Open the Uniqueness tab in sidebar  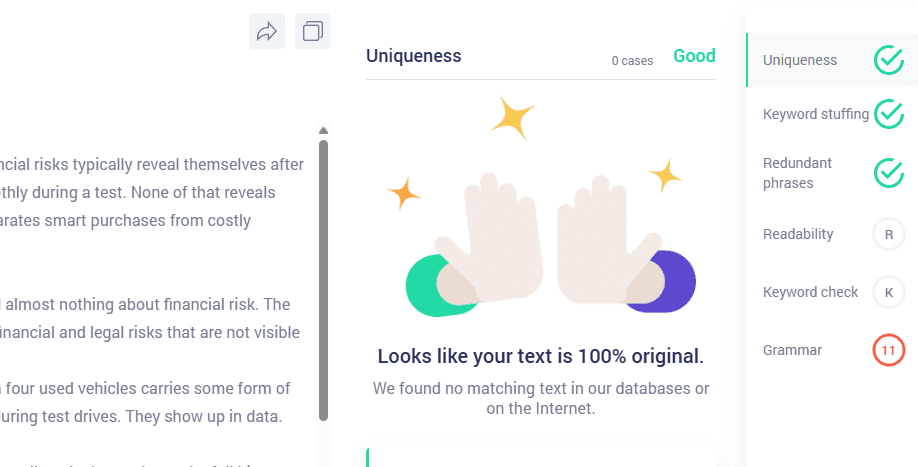pos(800,60)
